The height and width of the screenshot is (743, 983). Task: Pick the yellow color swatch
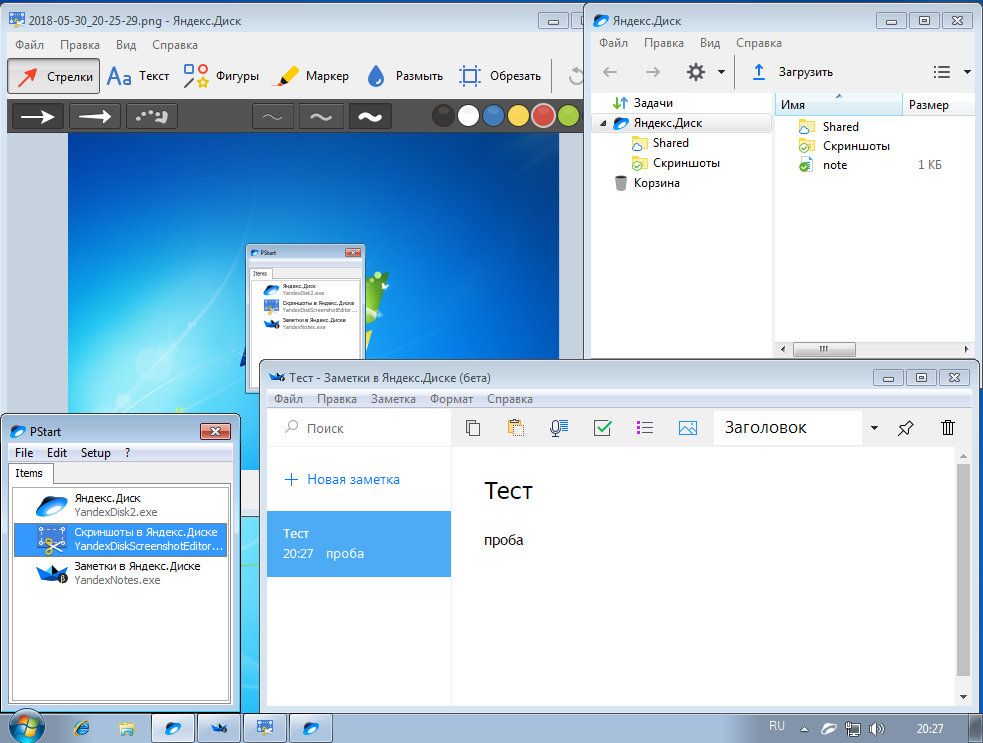click(518, 116)
